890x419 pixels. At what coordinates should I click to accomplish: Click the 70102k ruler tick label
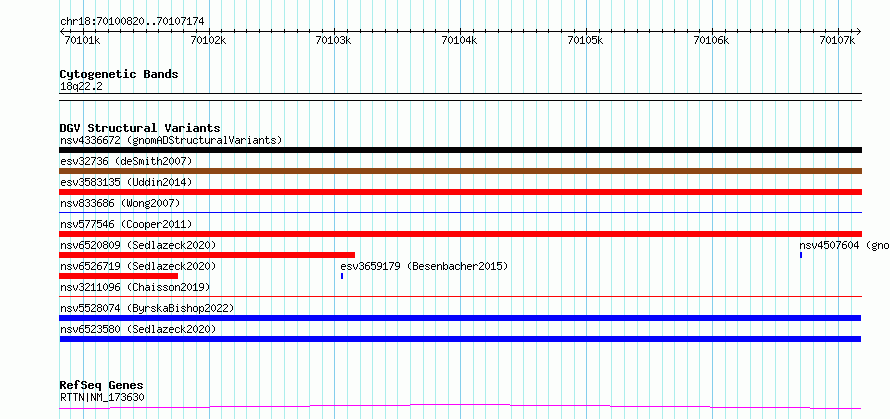click(209, 40)
